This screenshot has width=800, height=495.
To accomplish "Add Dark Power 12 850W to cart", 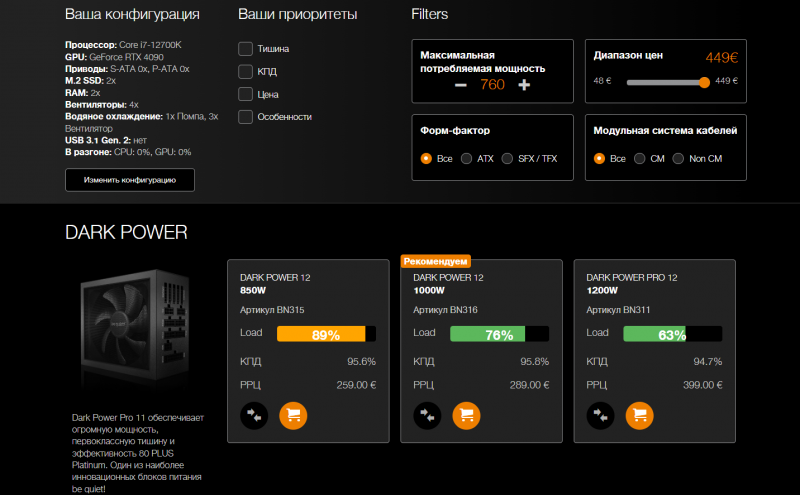I will click(x=292, y=414).
